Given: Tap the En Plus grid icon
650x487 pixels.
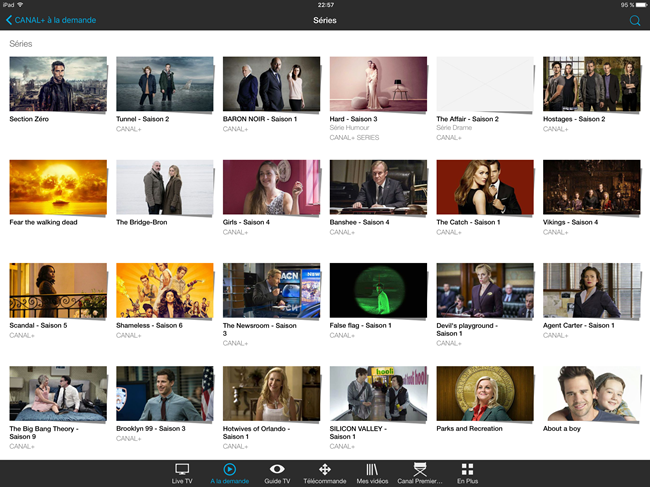Looking at the screenshot, I should point(467,469).
